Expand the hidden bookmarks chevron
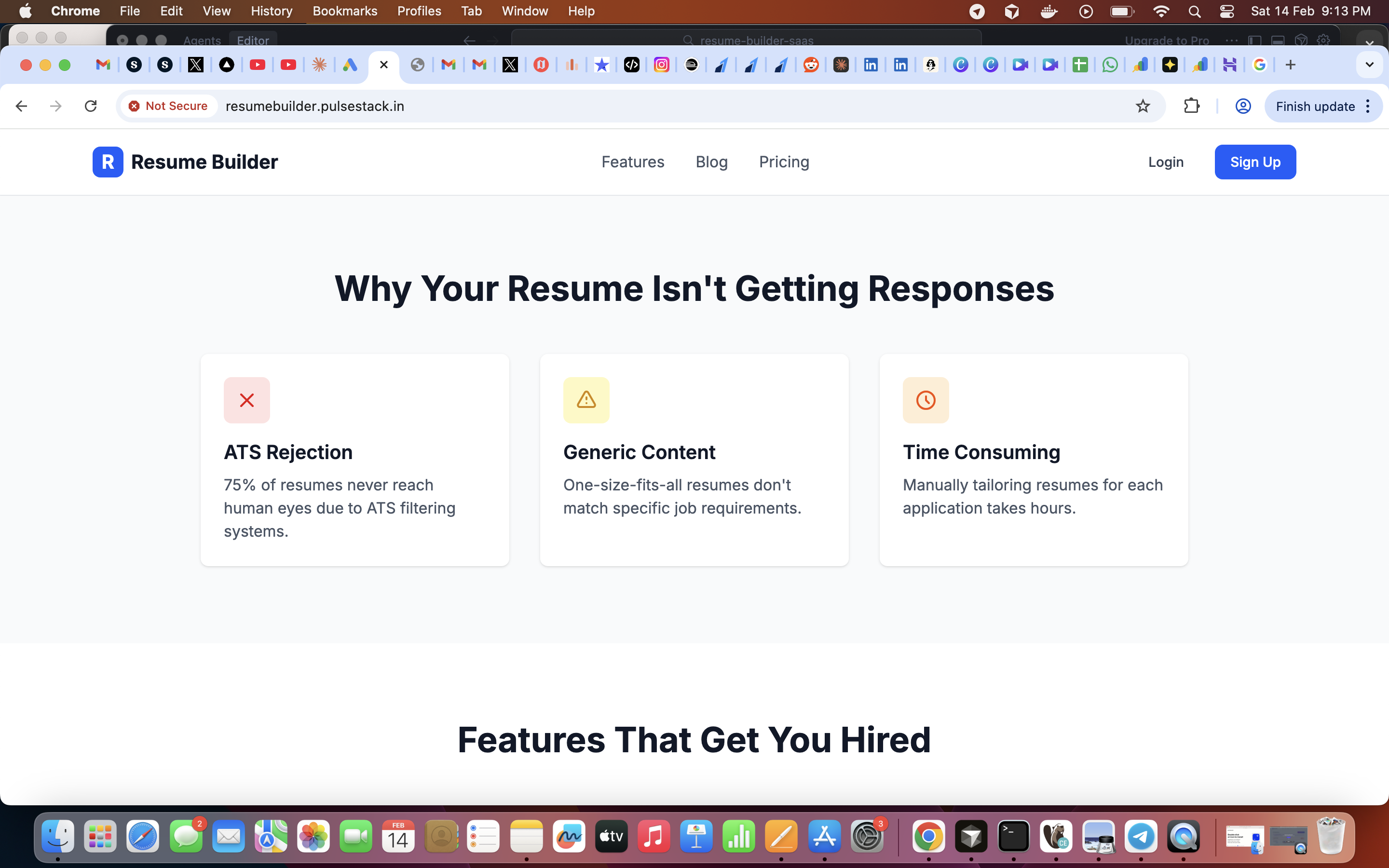The height and width of the screenshot is (868, 1389). (1370, 65)
